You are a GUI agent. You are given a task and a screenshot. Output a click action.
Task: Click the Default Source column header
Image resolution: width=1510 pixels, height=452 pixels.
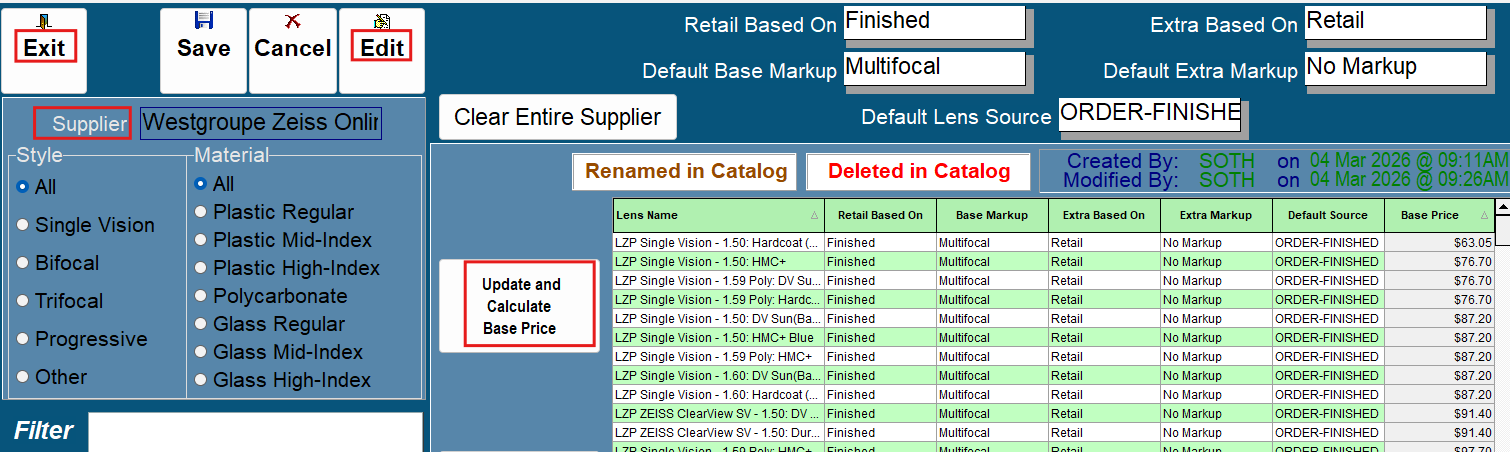click(x=1328, y=215)
